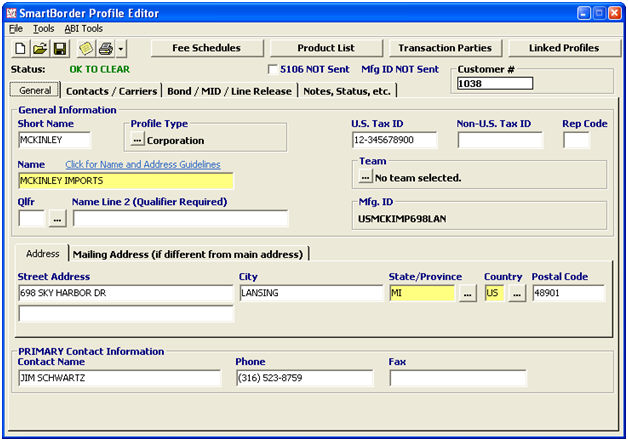Open the Country lookup button

pos(516,294)
